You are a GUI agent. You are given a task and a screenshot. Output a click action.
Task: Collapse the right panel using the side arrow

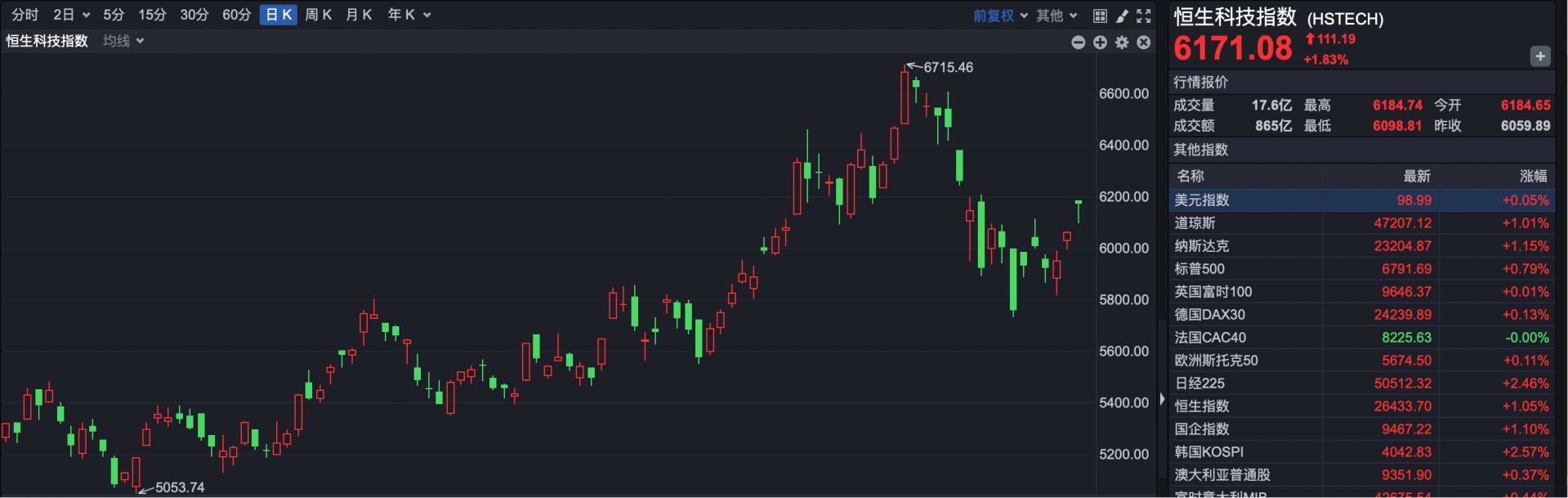tap(1162, 400)
